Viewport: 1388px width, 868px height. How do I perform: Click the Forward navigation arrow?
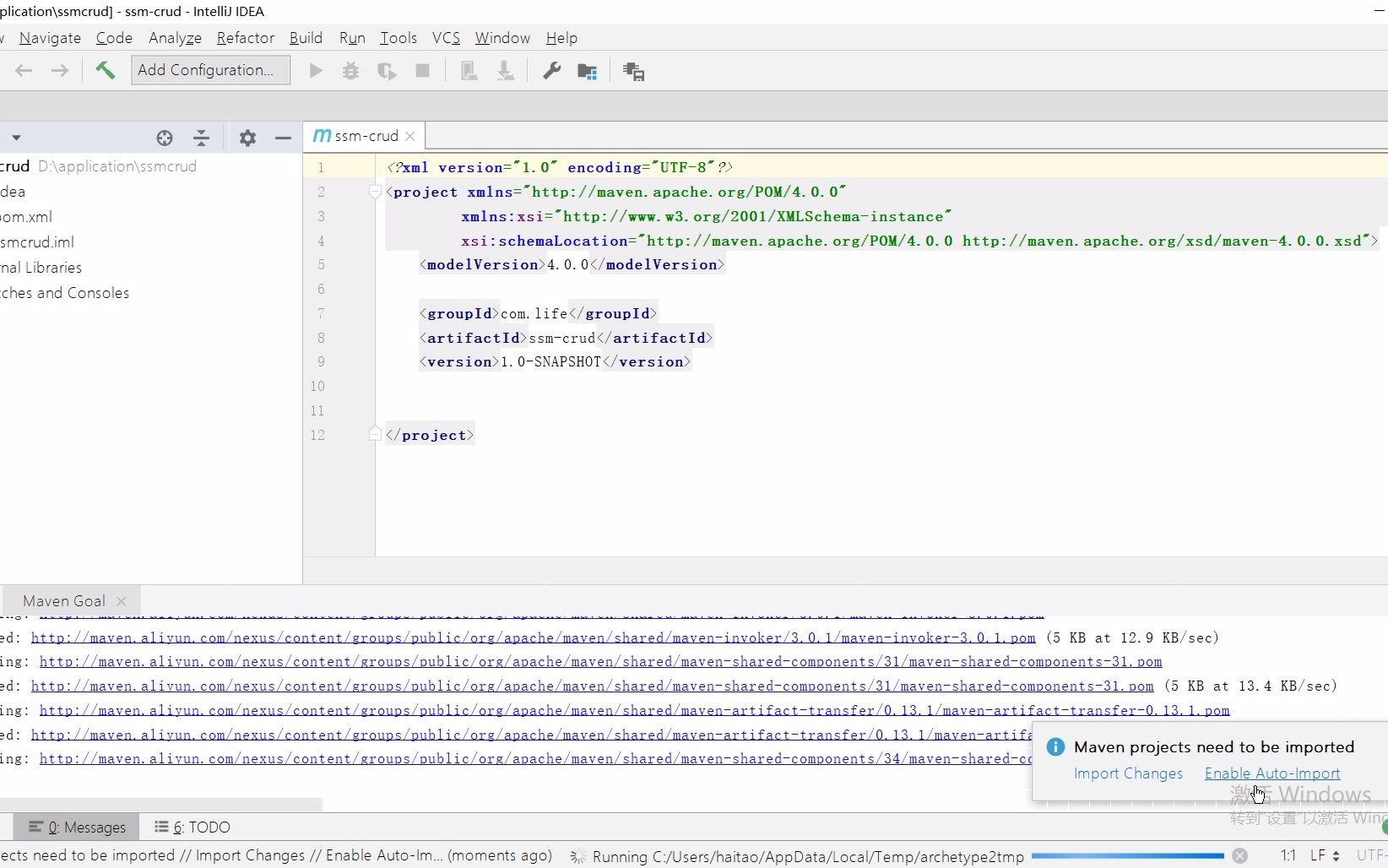[59, 71]
